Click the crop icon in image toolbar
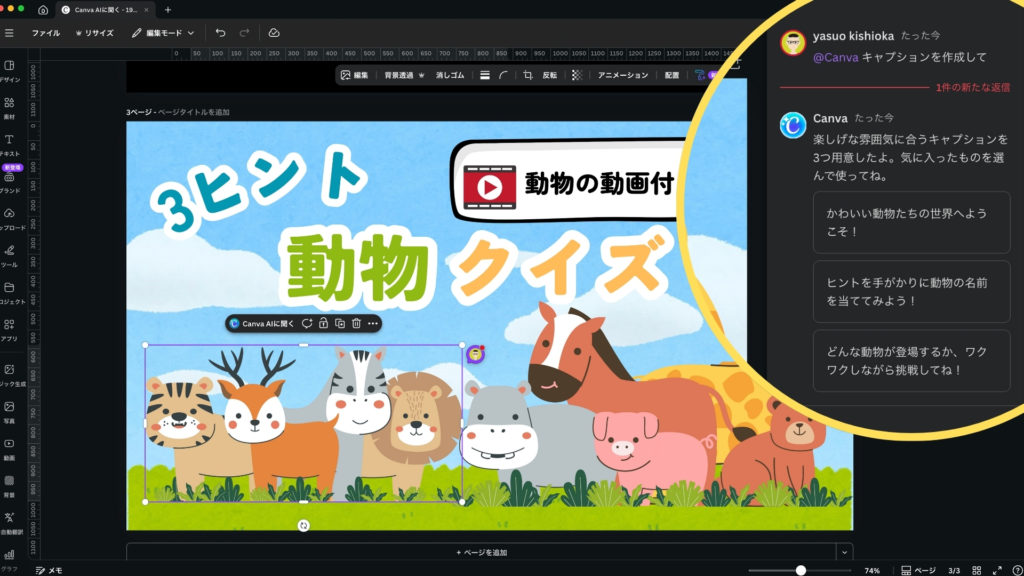Image resolution: width=1024 pixels, height=576 pixels. coord(527,75)
